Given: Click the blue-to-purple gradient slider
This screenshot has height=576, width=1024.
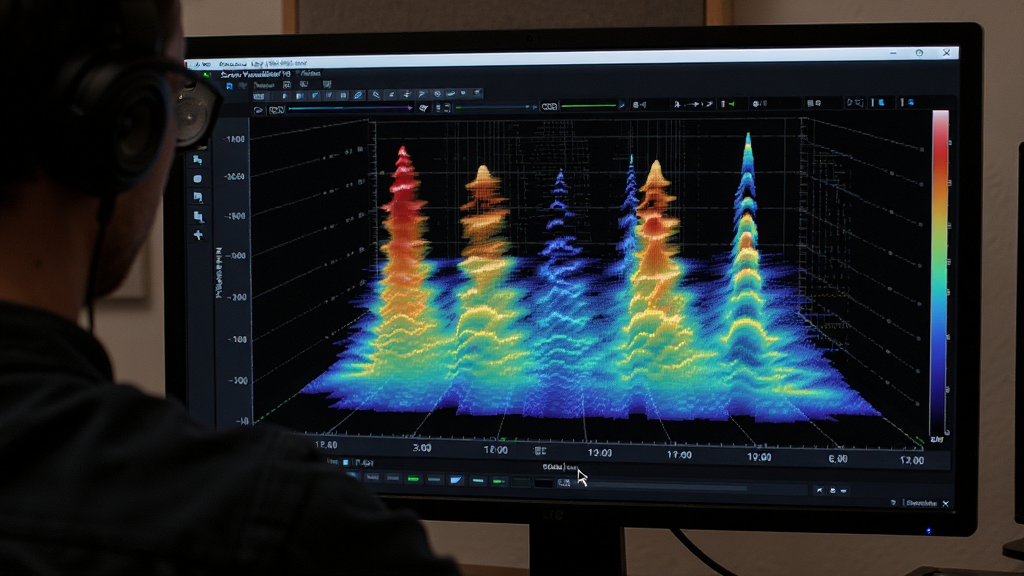Looking at the screenshot, I should tap(350, 108).
